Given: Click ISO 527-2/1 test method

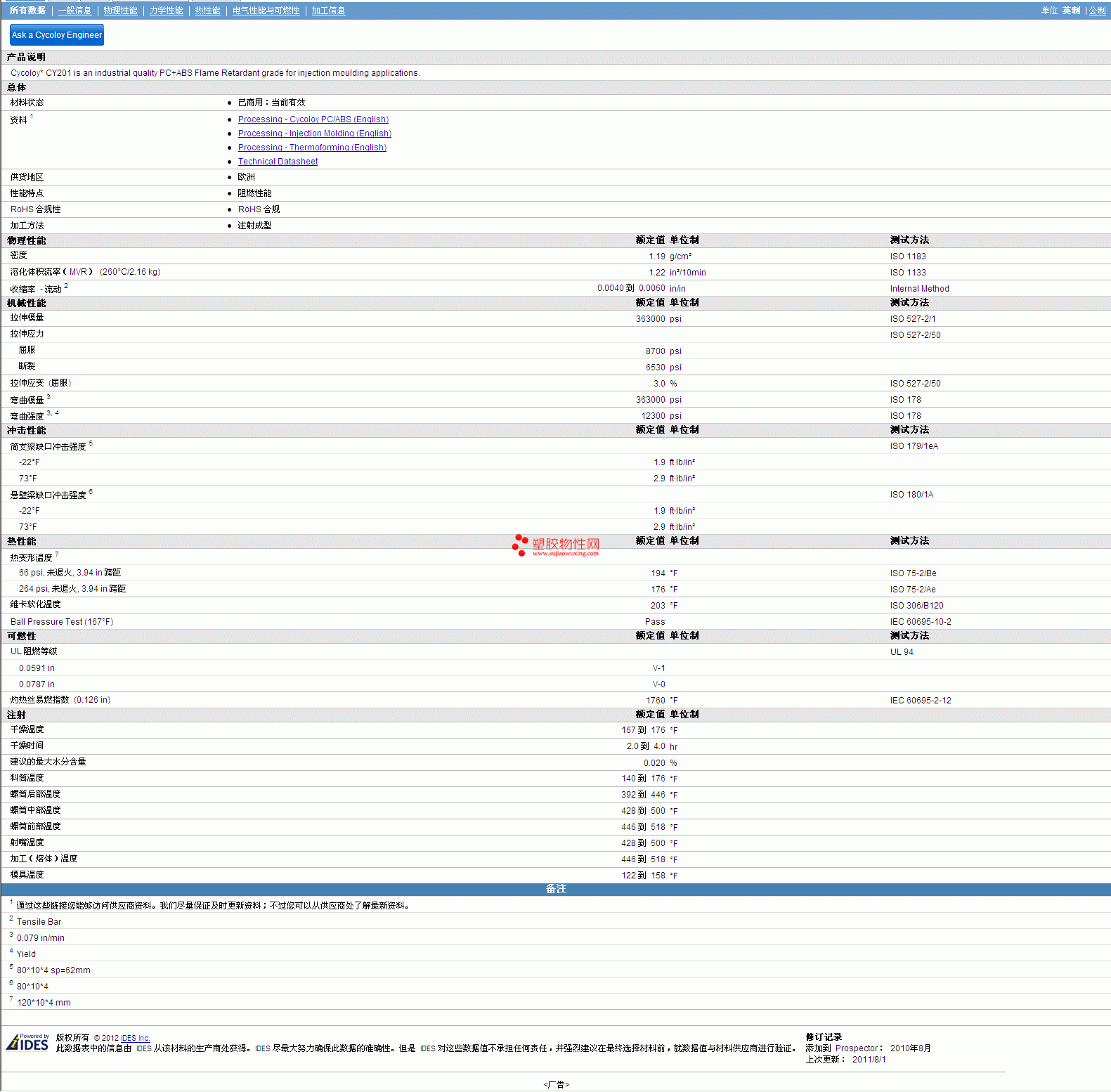Looking at the screenshot, I should pyautogui.click(x=912, y=319).
